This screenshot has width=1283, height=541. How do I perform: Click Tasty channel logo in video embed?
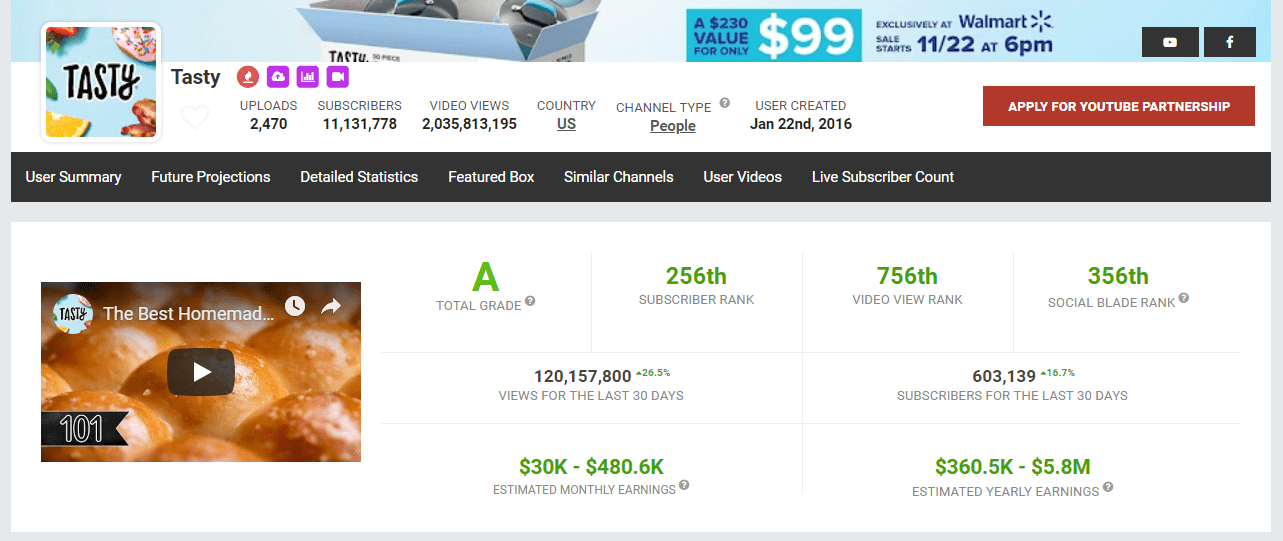click(71, 313)
